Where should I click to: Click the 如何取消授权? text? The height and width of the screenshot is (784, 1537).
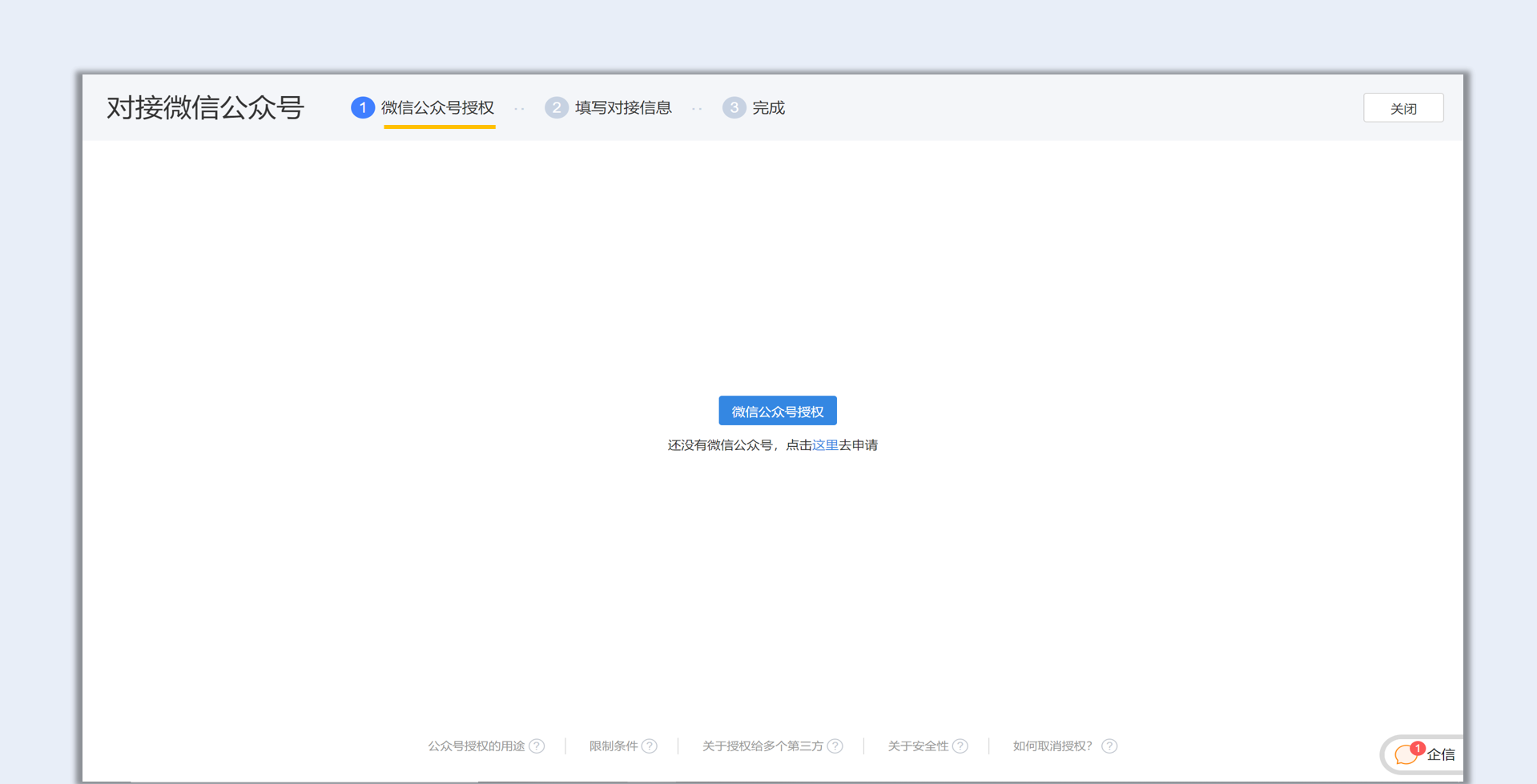pos(1052,746)
